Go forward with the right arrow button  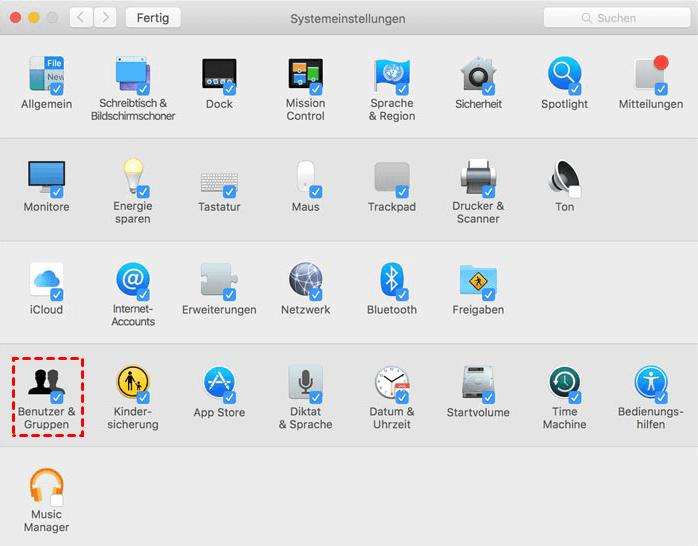tap(105, 18)
